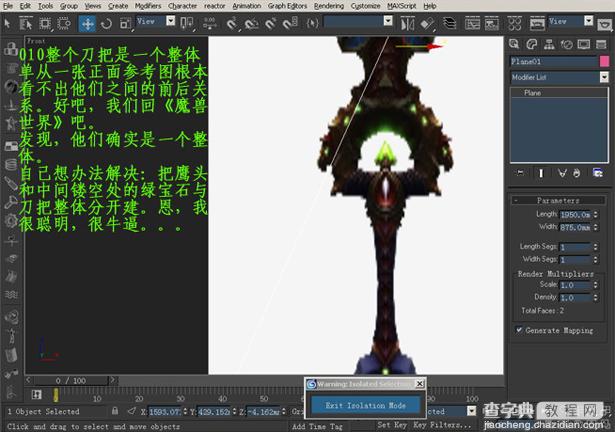Click the Density value field
The image size is (615, 432).
(575, 298)
